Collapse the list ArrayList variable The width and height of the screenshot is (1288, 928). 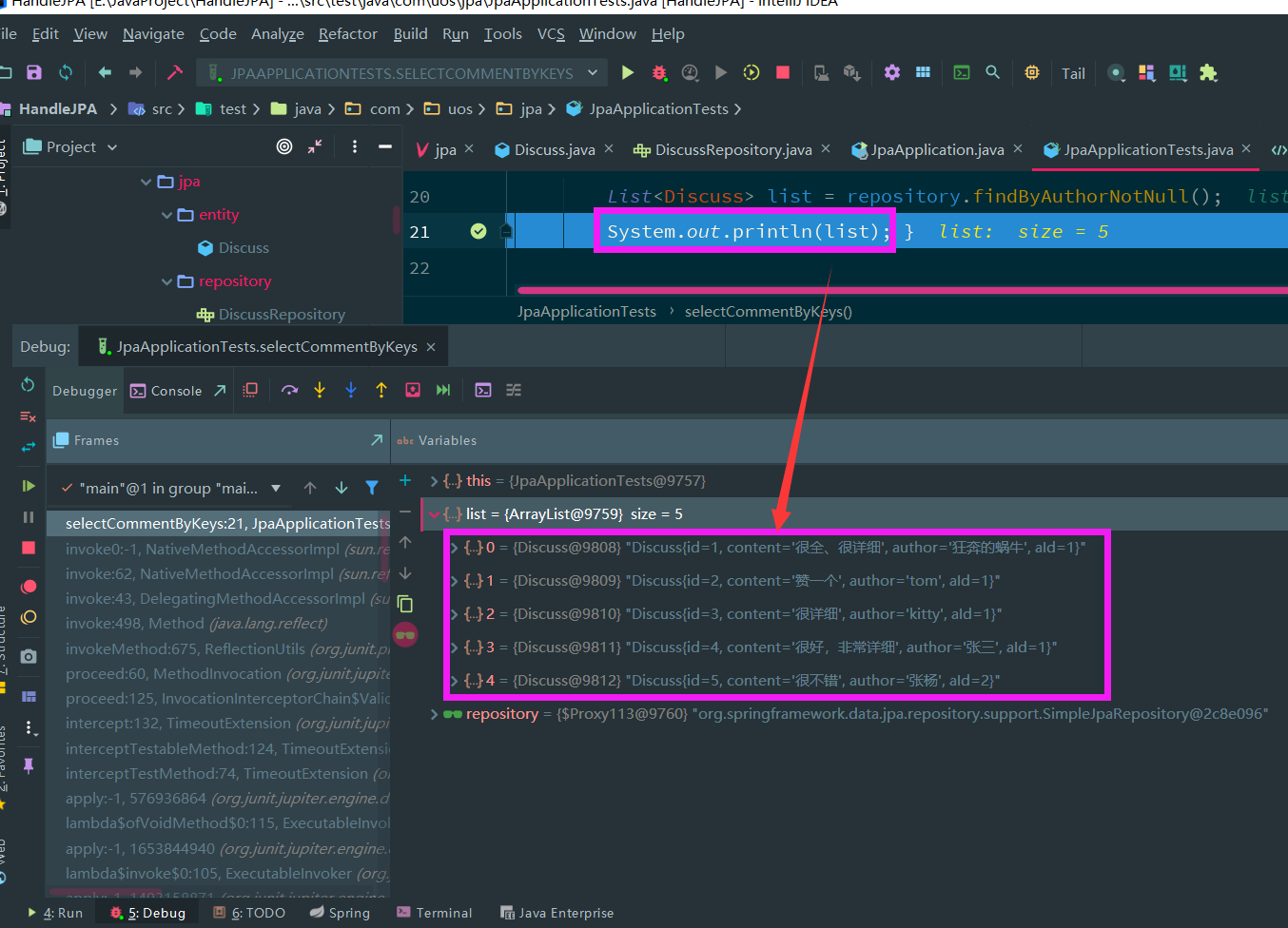[434, 514]
